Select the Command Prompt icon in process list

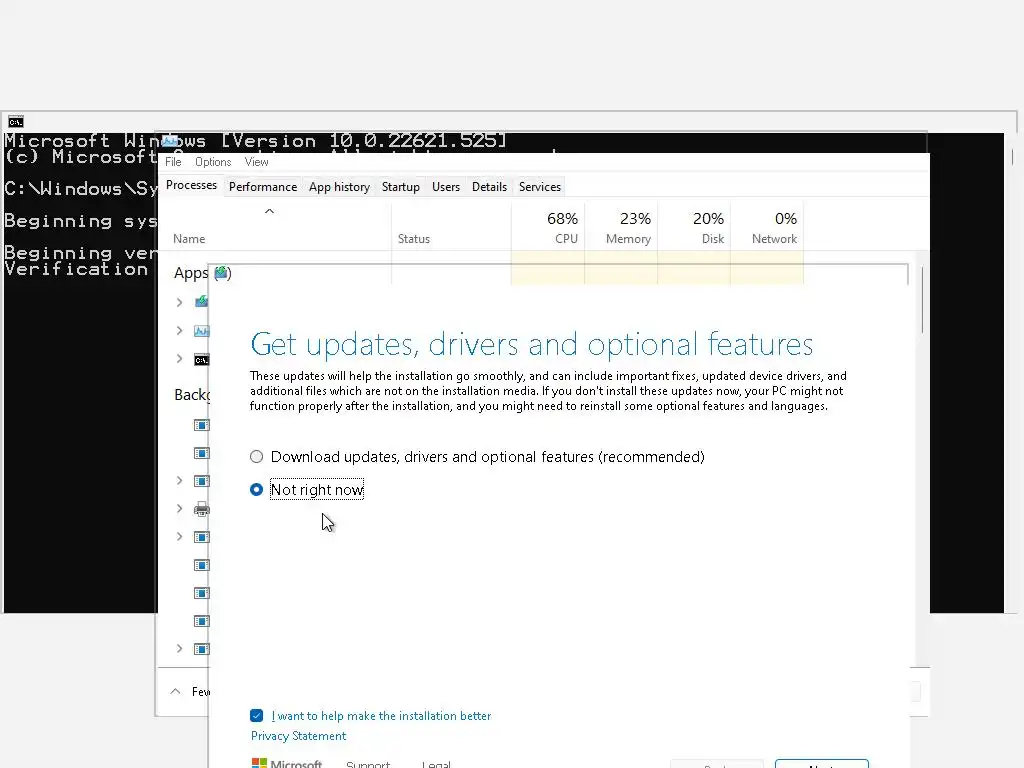point(201,360)
